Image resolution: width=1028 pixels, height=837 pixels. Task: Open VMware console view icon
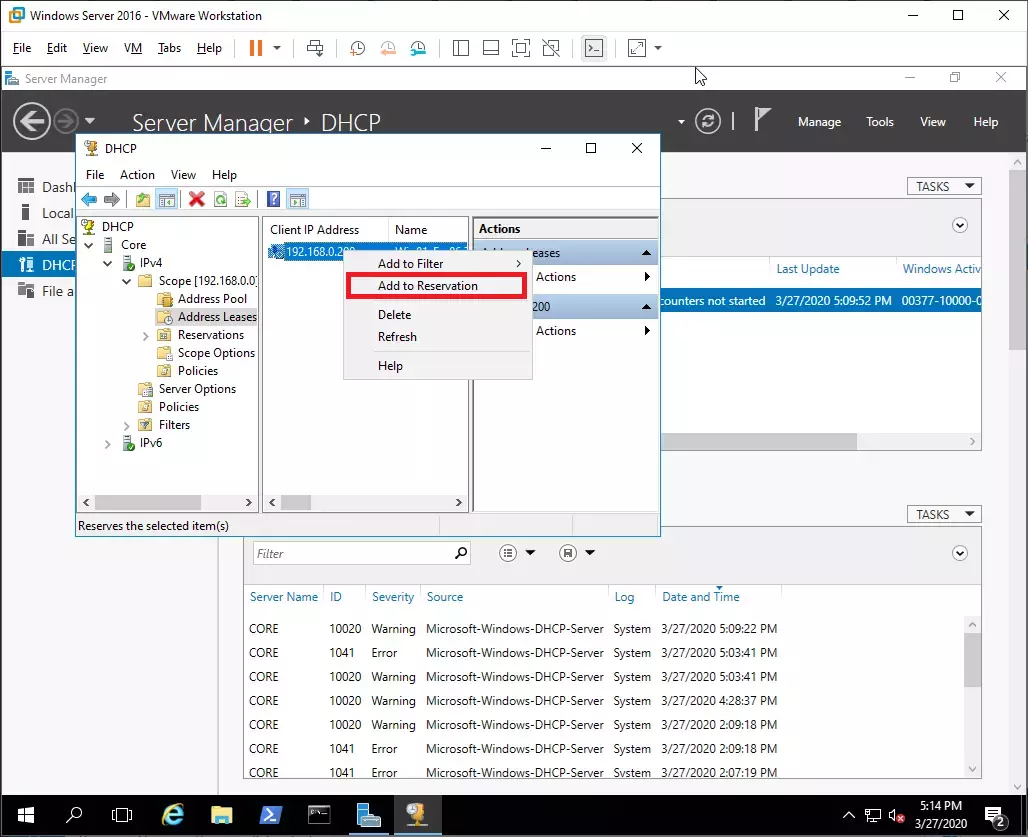click(594, 48)
